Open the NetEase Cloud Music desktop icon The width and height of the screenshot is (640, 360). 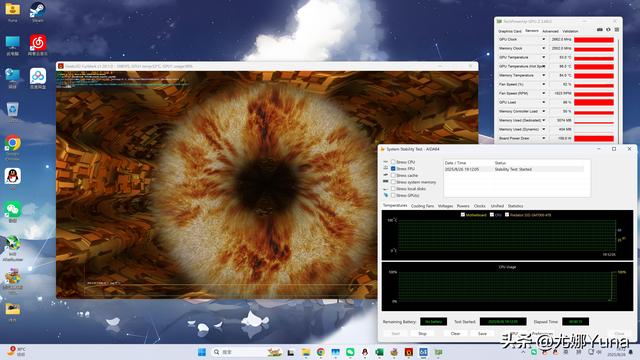pos(38,45)
